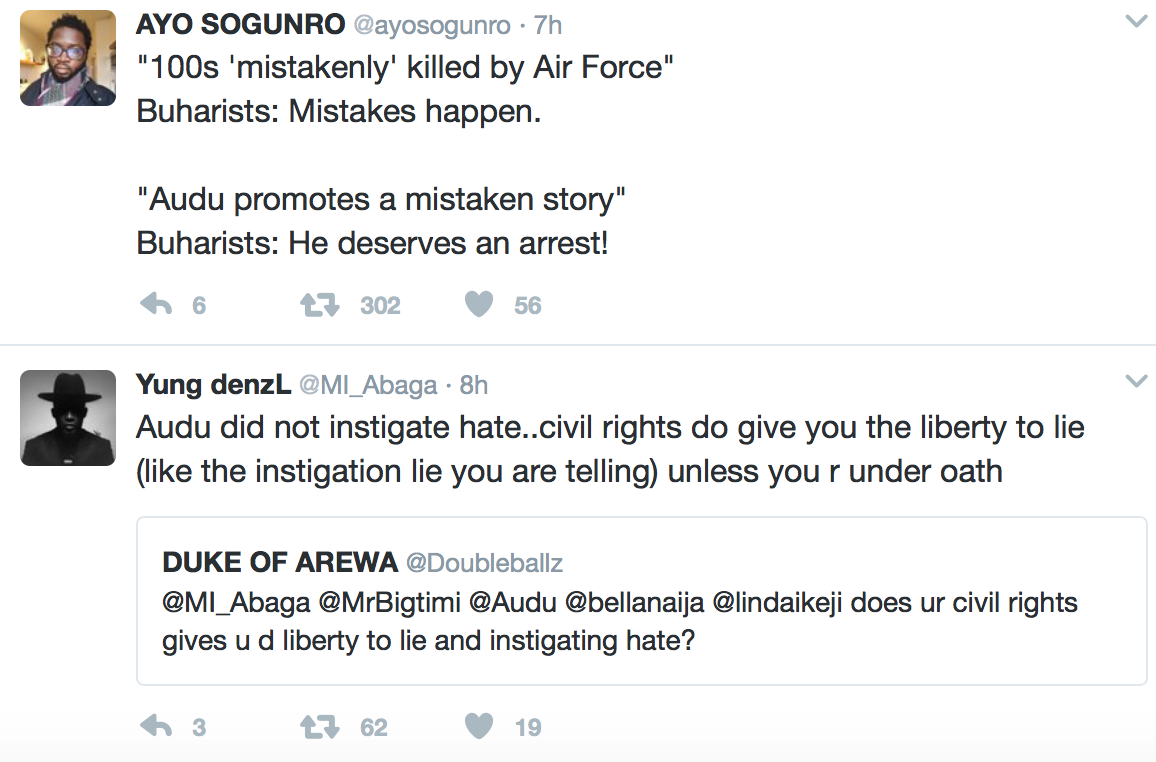
Task: Open the @MI_Abaga handle
Action: (x=368, y=384)
